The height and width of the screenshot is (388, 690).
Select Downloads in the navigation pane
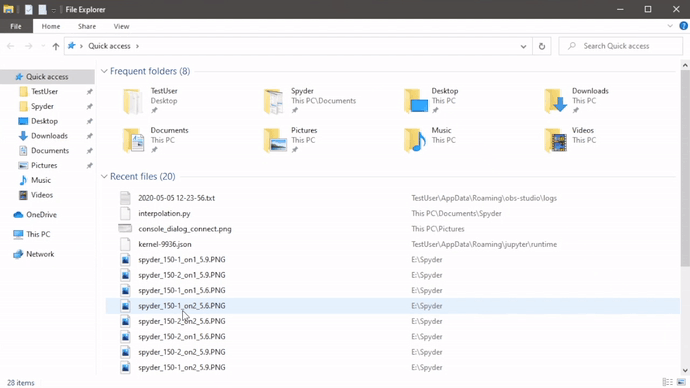coord(49,136)
